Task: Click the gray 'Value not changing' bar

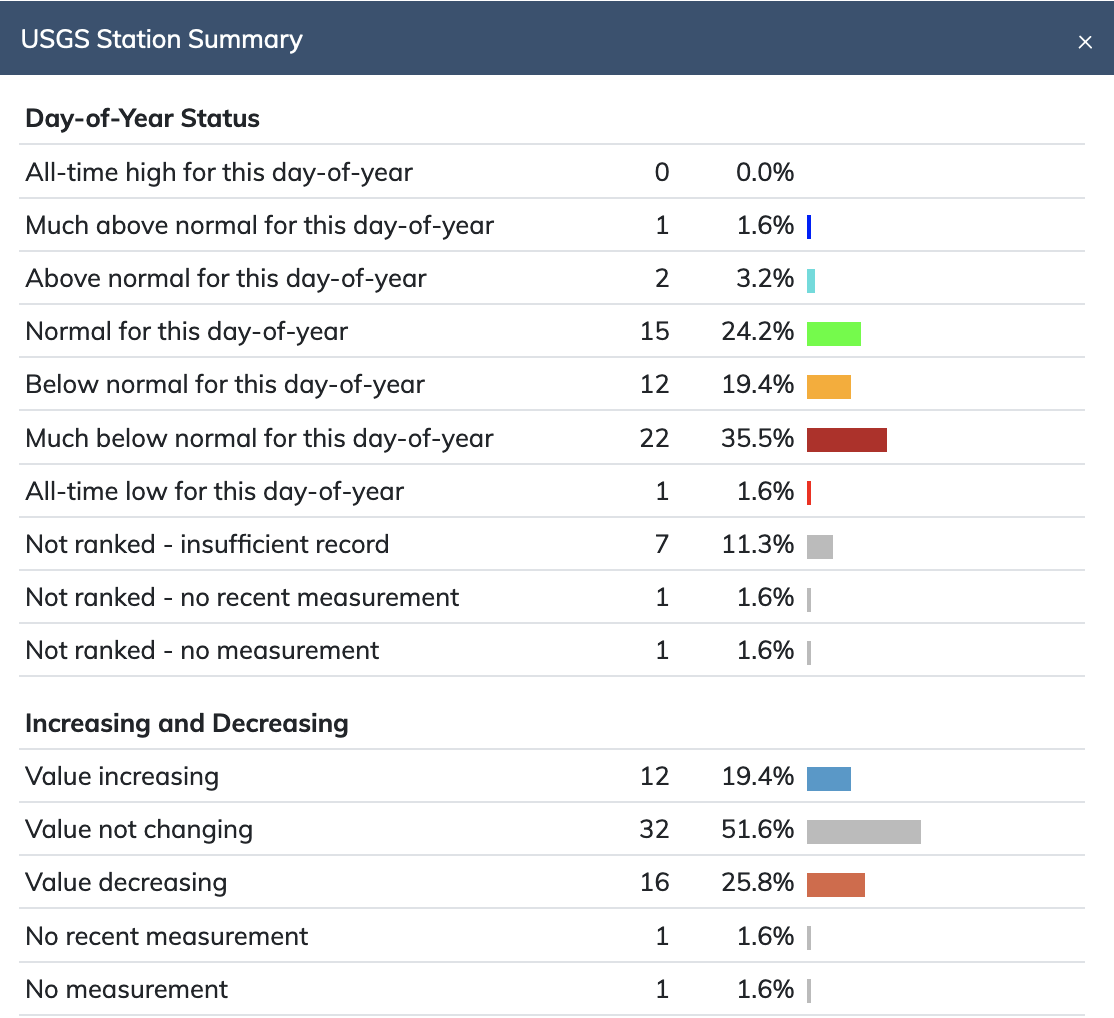Action: pos(864,831)
